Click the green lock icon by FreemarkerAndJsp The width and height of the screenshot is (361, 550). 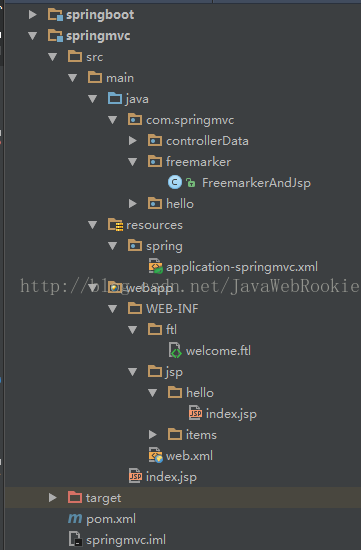point(190,182)
